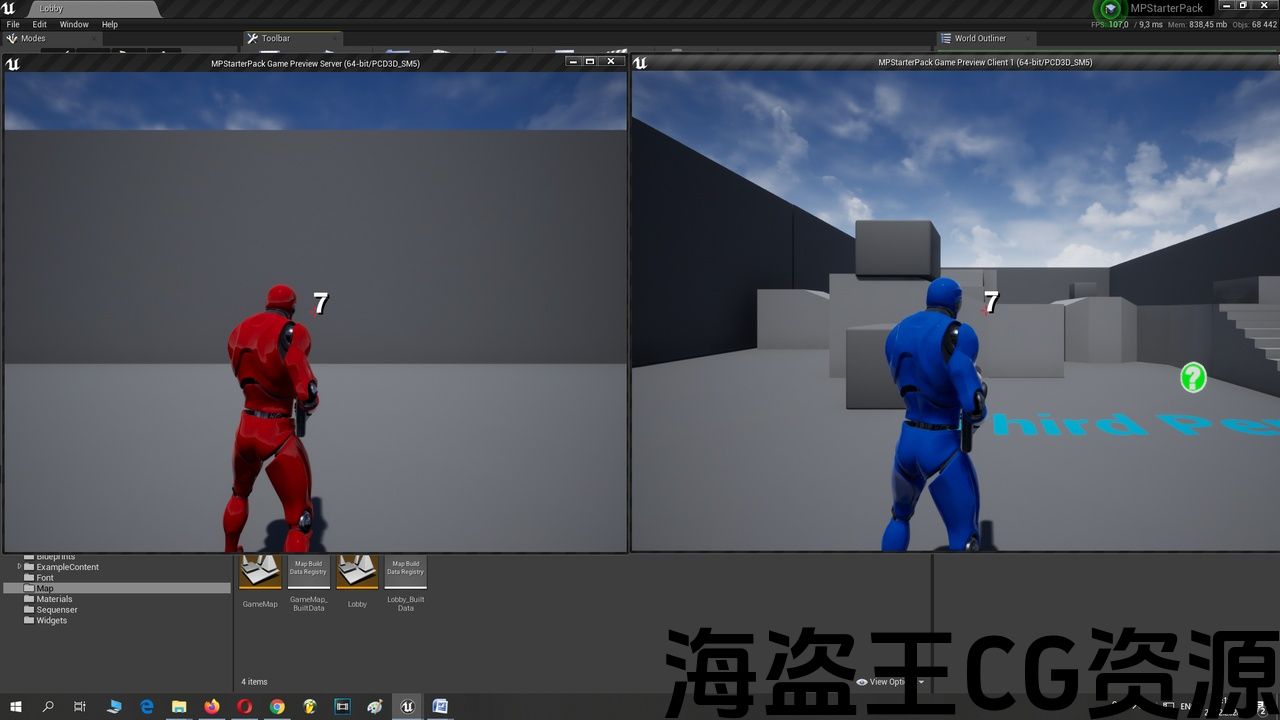The width and height of the screenshot is (1280, 720).
Task: Open the View Options dropdown
Action: pyautogui.click(x=890, y=682)
